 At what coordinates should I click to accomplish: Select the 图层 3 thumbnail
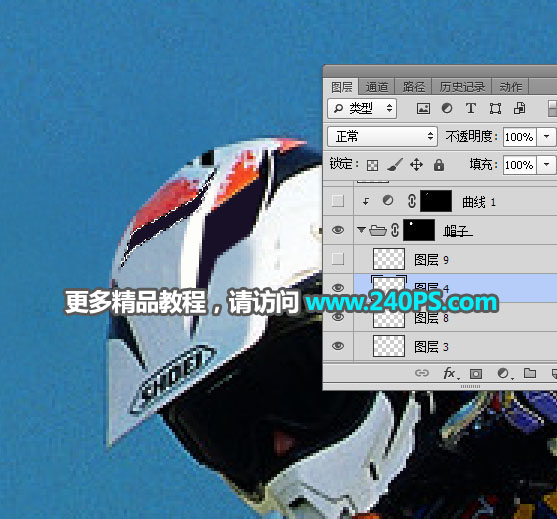[x=389, y=346]
